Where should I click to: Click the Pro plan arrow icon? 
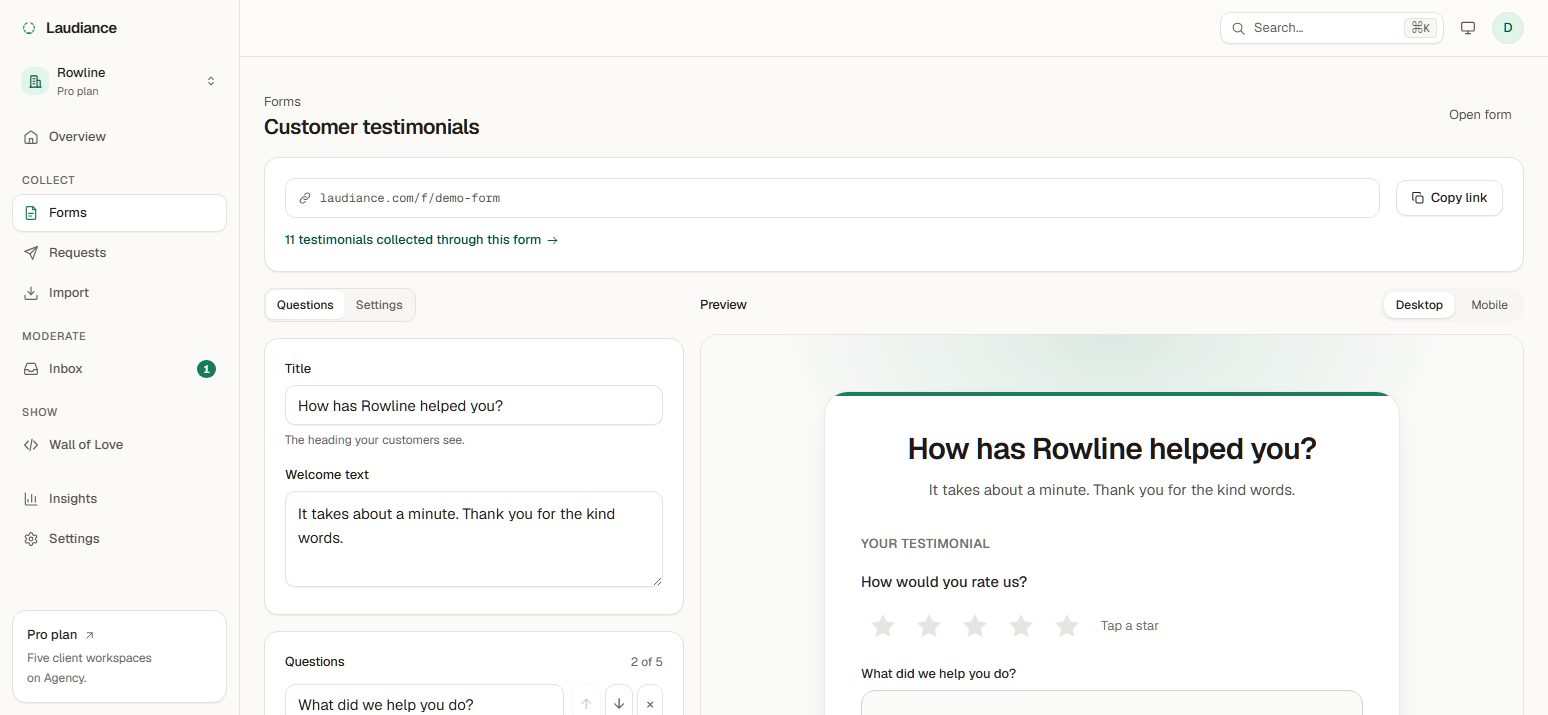pos(90,635)
